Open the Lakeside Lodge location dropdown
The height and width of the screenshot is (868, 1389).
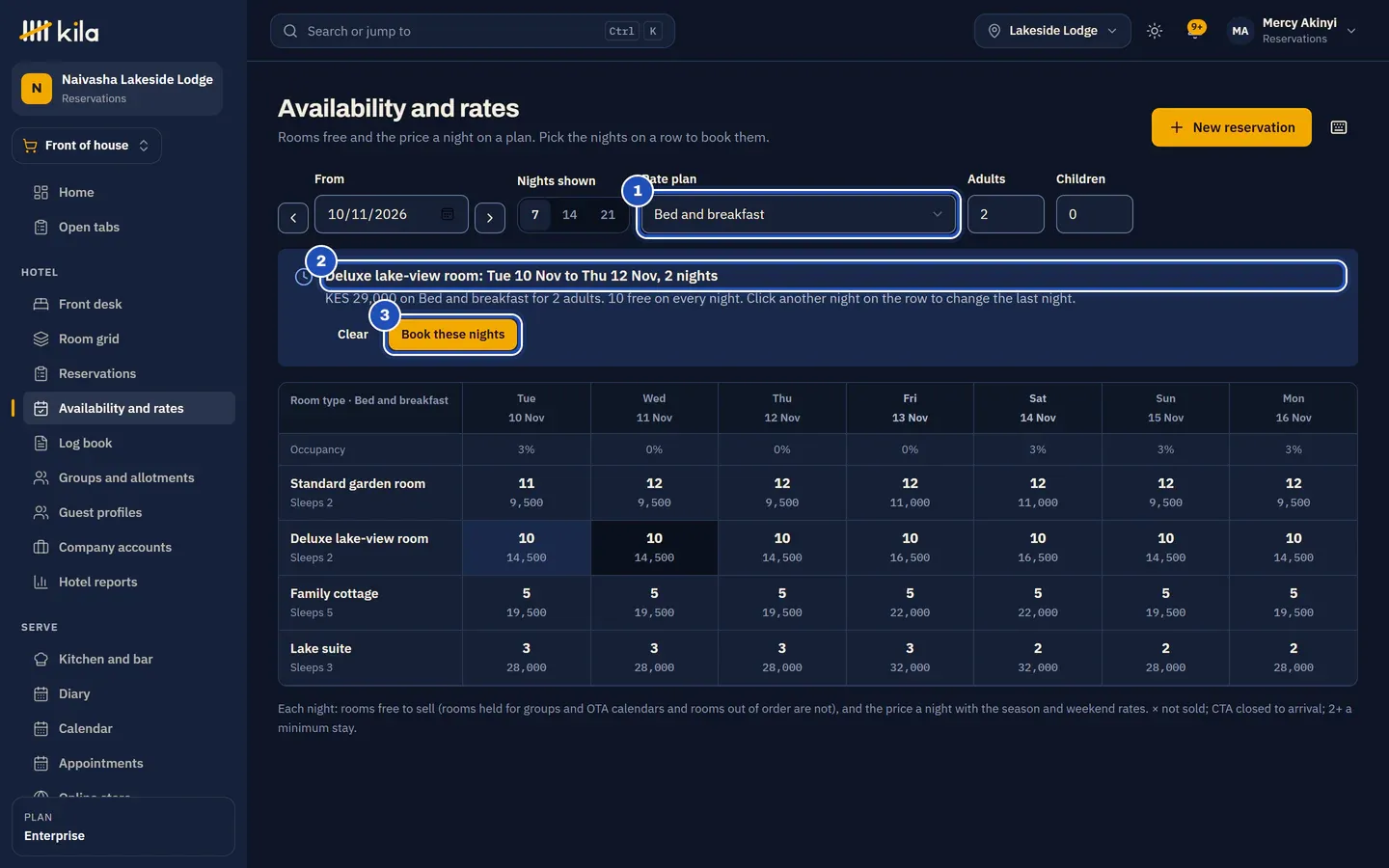[x=1052, y=31]
